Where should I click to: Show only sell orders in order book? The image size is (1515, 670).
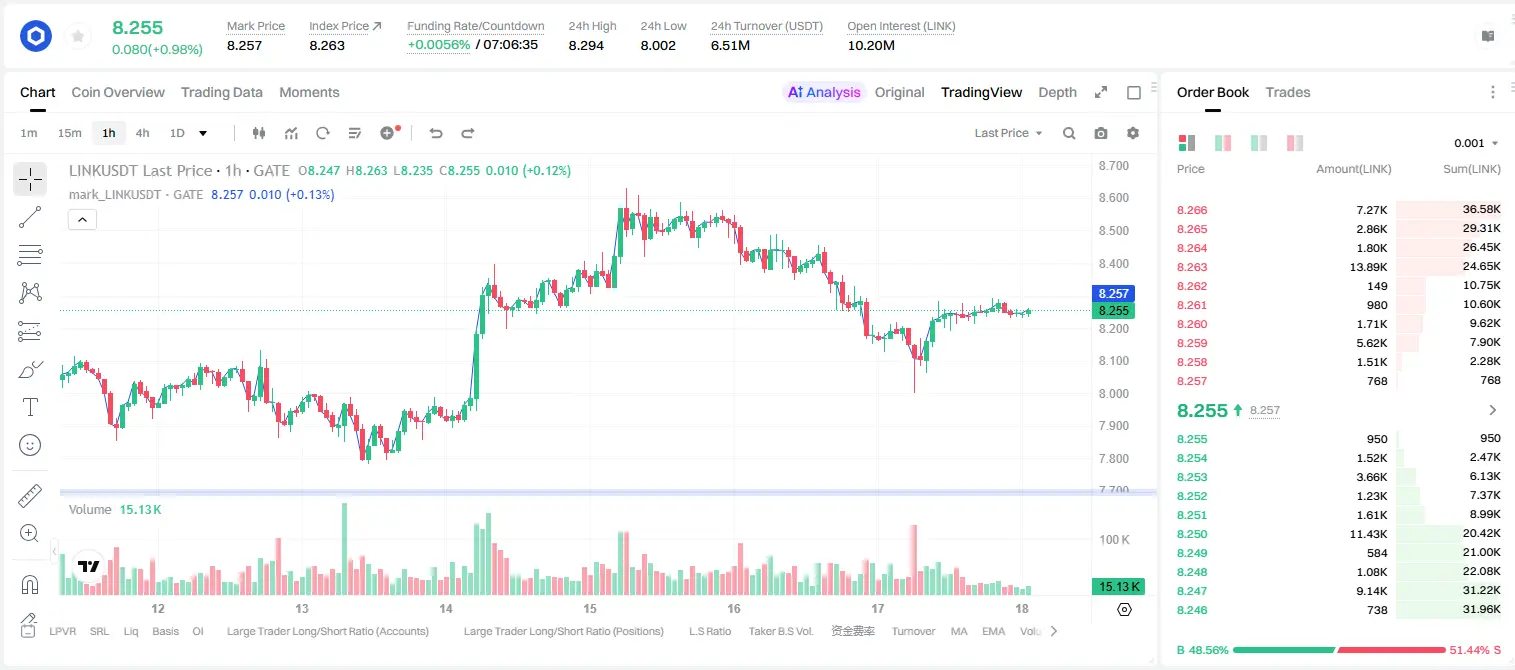pos(1295,143)
